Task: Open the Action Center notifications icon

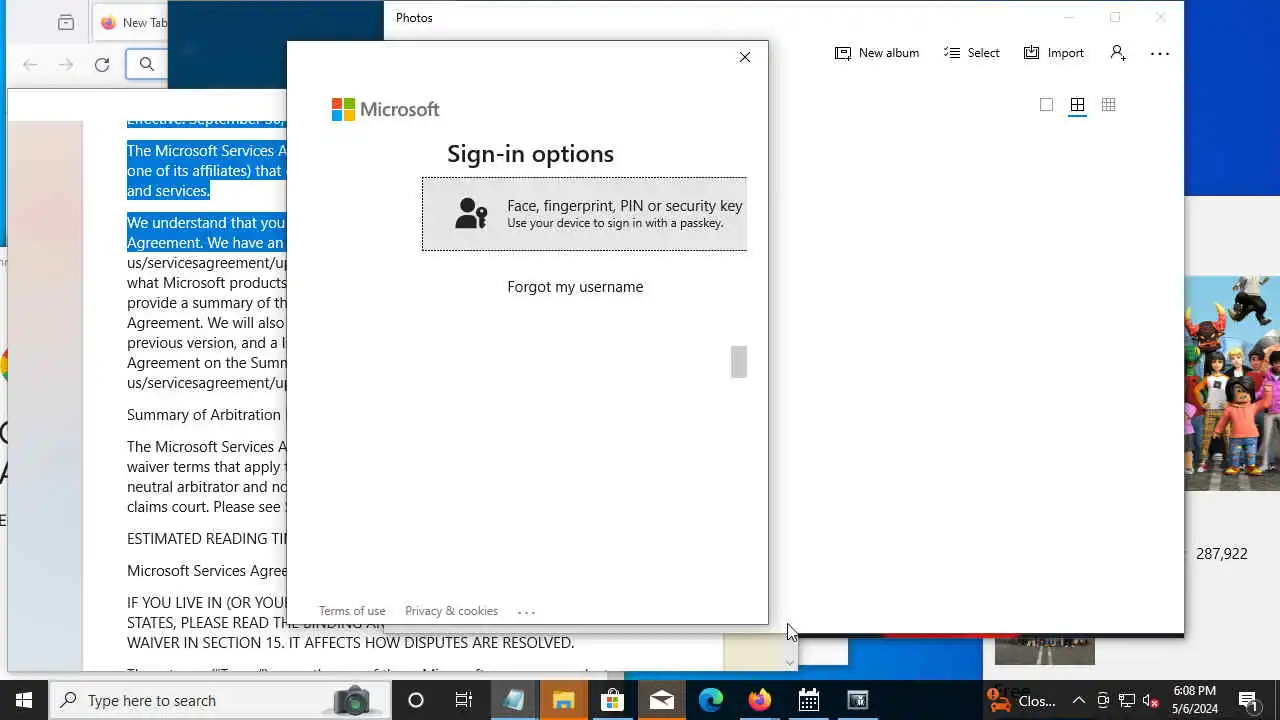Action: point(1248,700)
